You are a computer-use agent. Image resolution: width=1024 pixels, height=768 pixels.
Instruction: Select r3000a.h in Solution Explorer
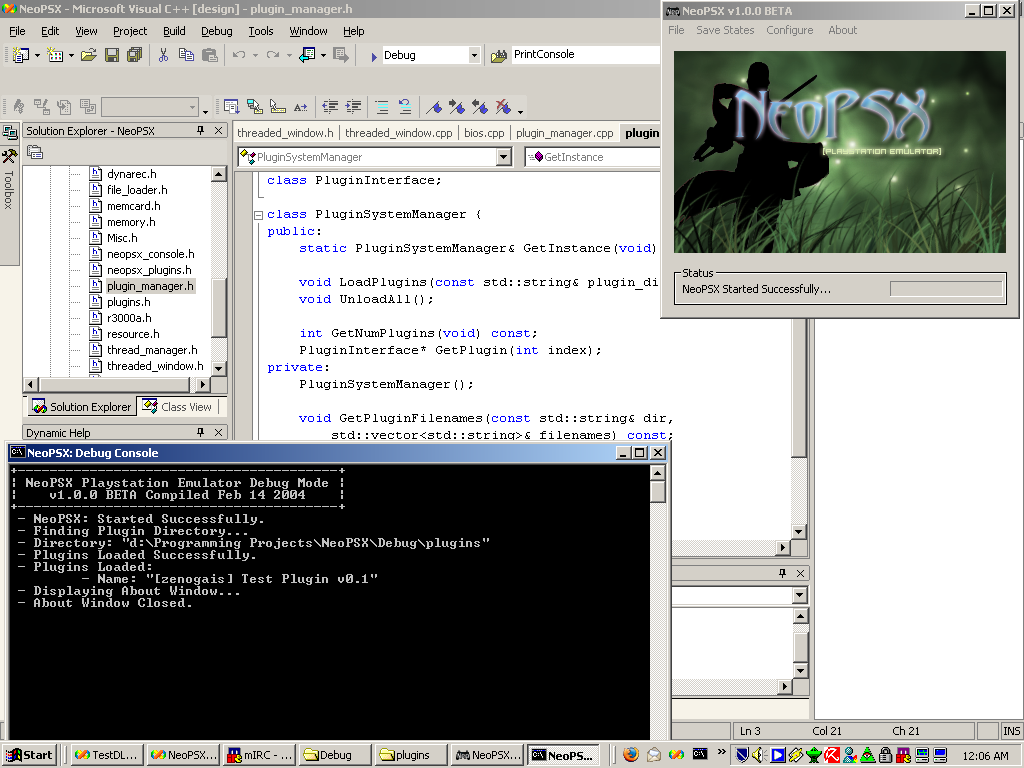[x=129, y=318]
